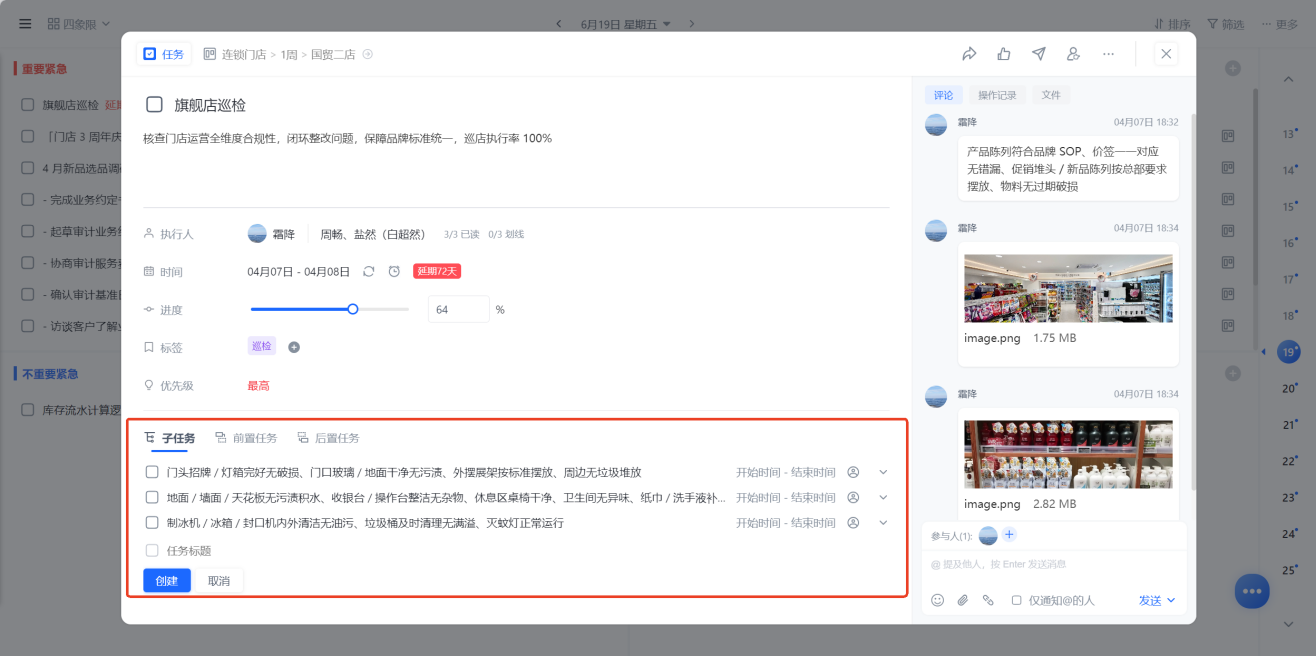This screenshot has width=1316, height=656.
Task: Open the three-dot more menu in dialog header
Action: pos(1108,54)
